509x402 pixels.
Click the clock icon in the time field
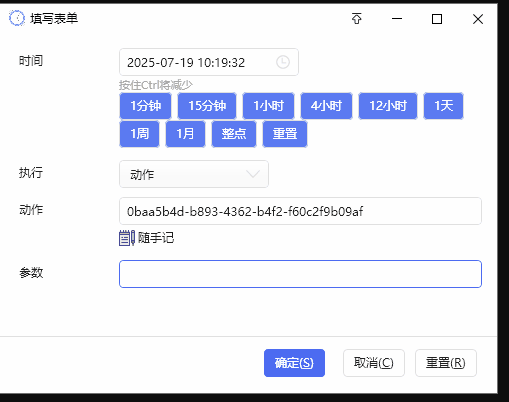pyautogui.click(x=283, y=62)
